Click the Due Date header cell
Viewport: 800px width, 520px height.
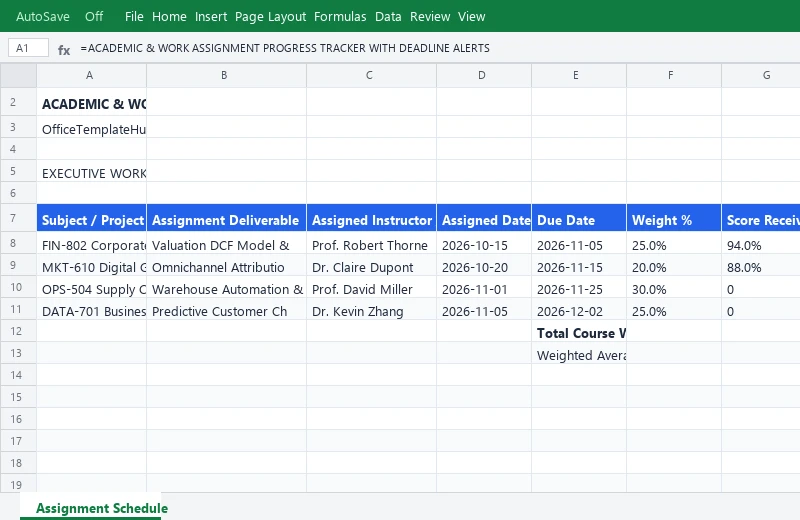point(579,219)
